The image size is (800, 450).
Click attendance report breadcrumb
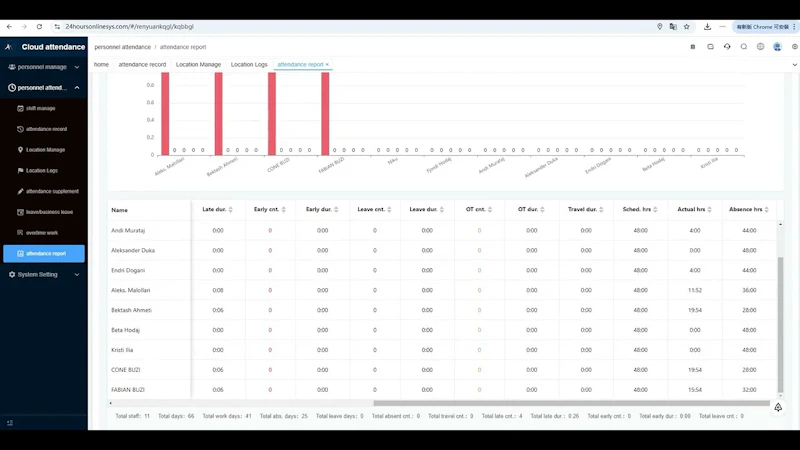[183, 47]
